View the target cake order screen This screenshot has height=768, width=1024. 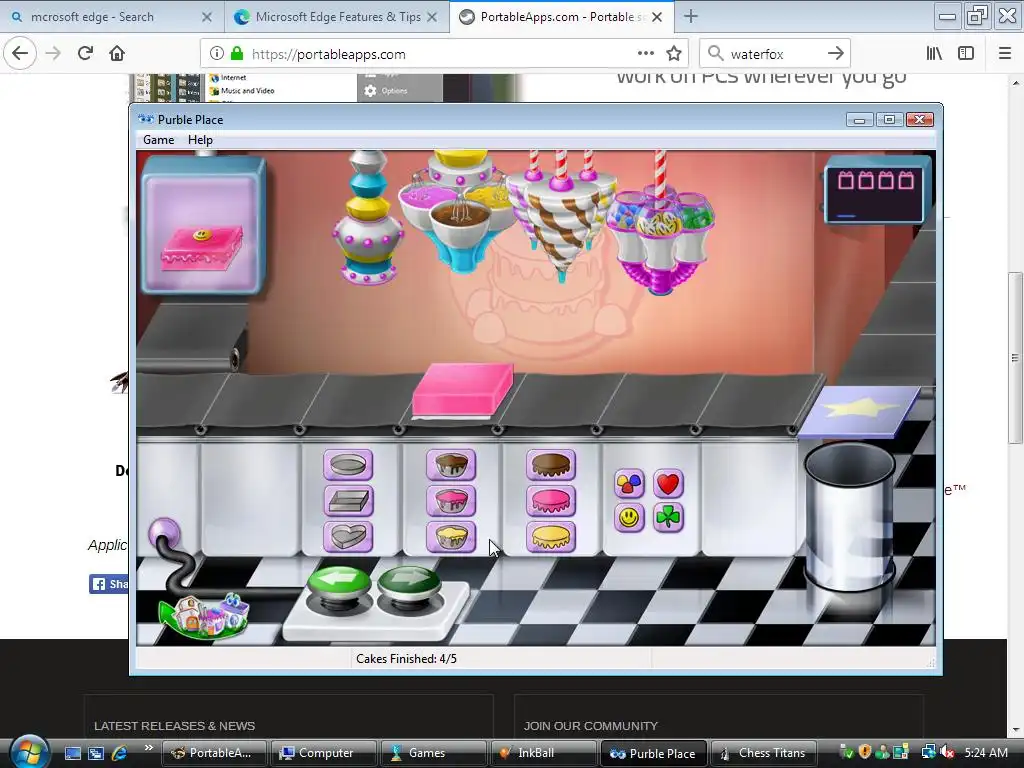(203, 225)
